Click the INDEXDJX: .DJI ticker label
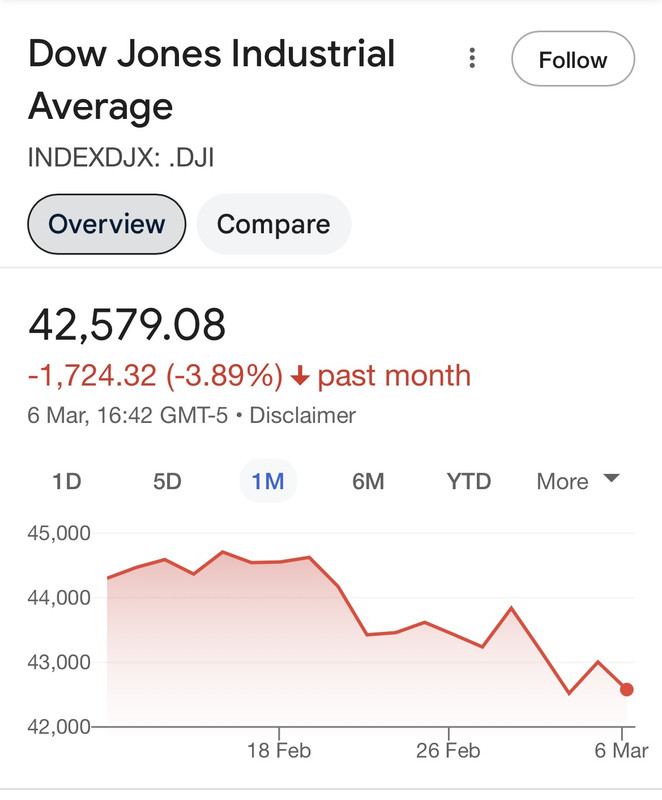The height and width of the screenshot is (800, 662). click(x=121, y=157)
